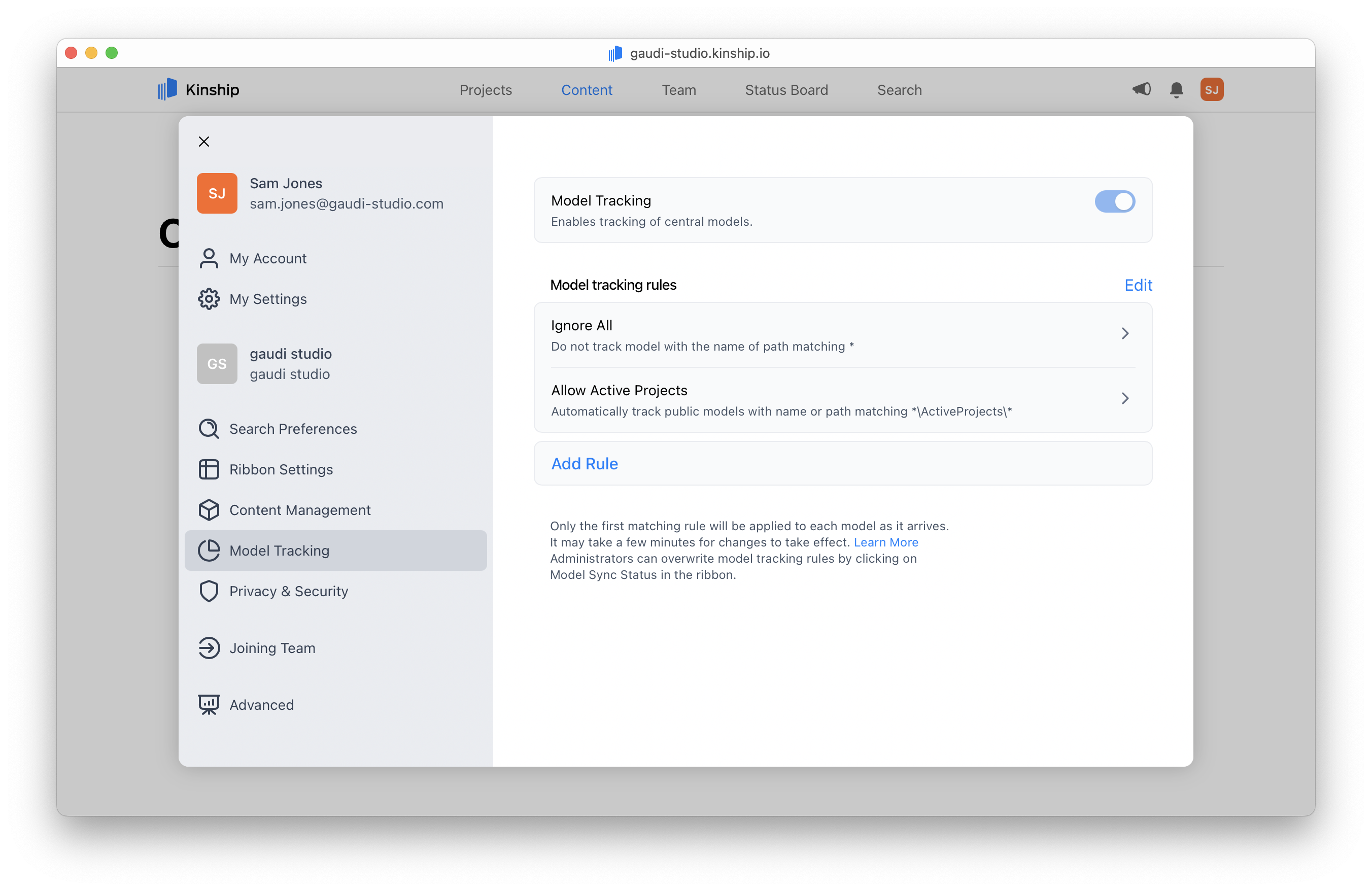Image resolution: width=1372 pixels, height=891 pixels.
Task: Expand the Allow Active Projects chevron
Action: pyautogui.click(x=1125, y=398)
